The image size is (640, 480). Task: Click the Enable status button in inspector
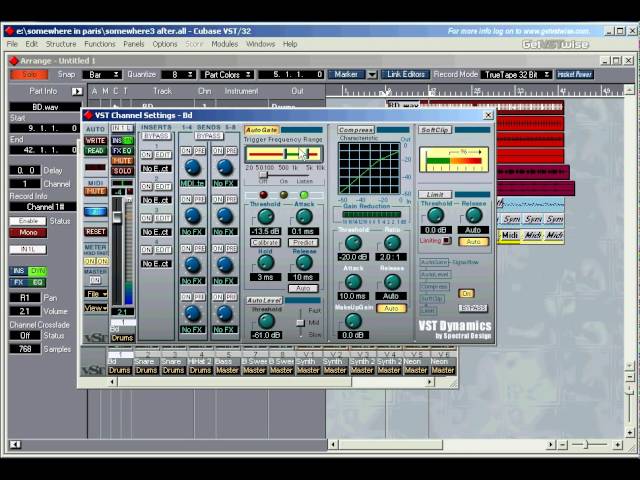pos(28,221)
